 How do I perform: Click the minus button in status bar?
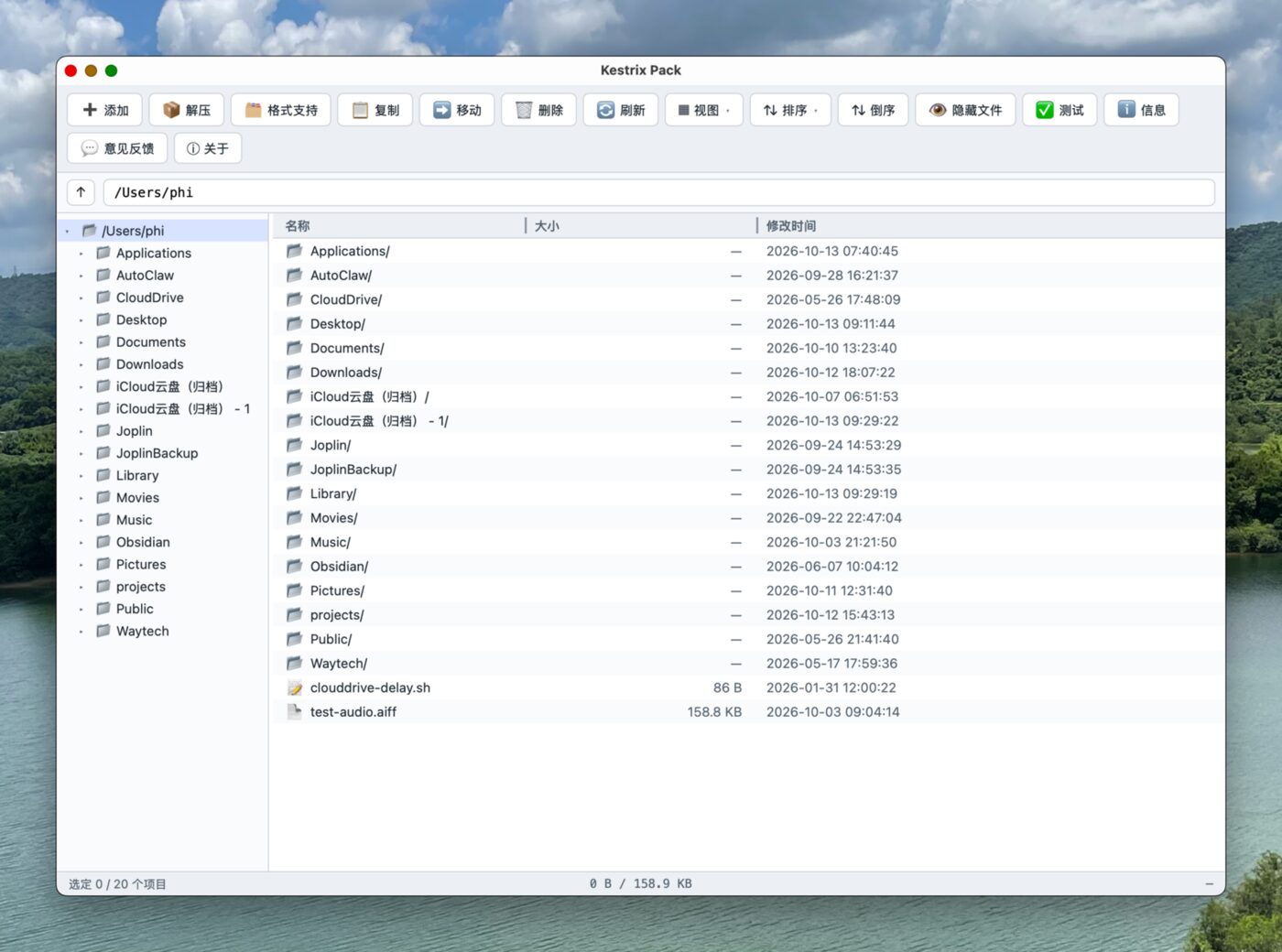pos(1209,884)
